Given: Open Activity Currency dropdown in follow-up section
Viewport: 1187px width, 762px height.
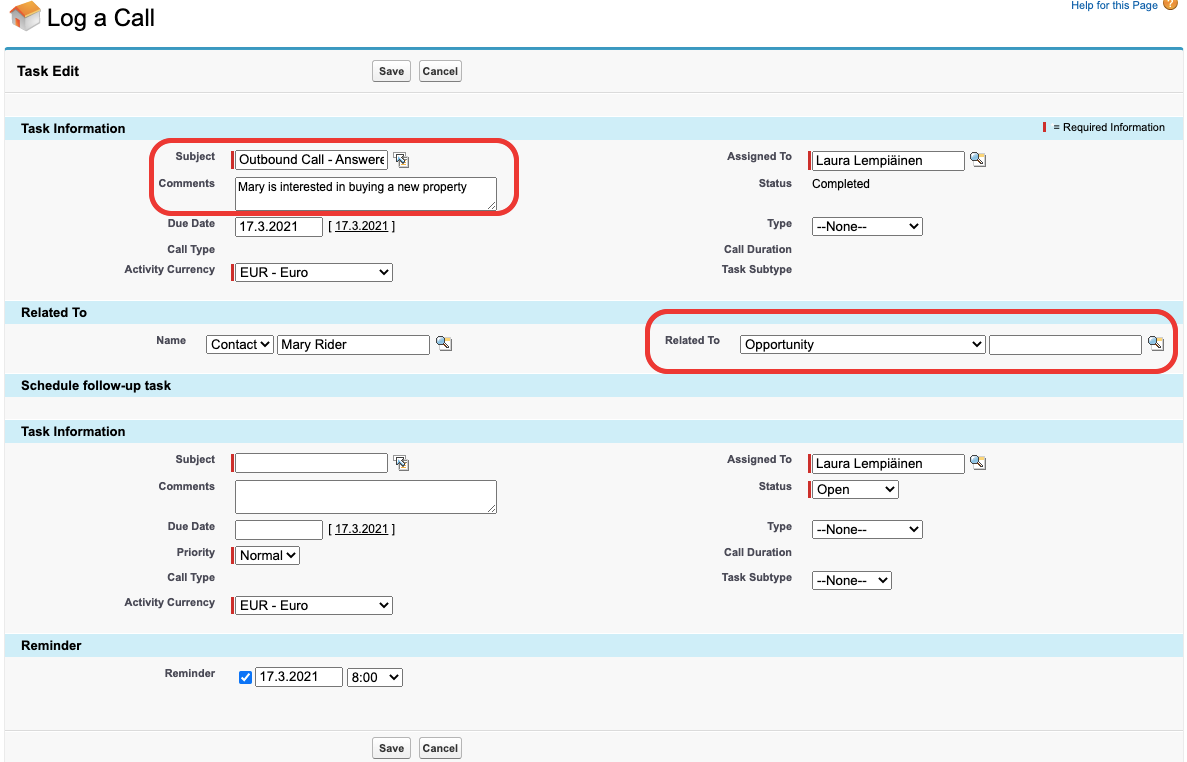Looking at the screenshot, I should 313,605.
